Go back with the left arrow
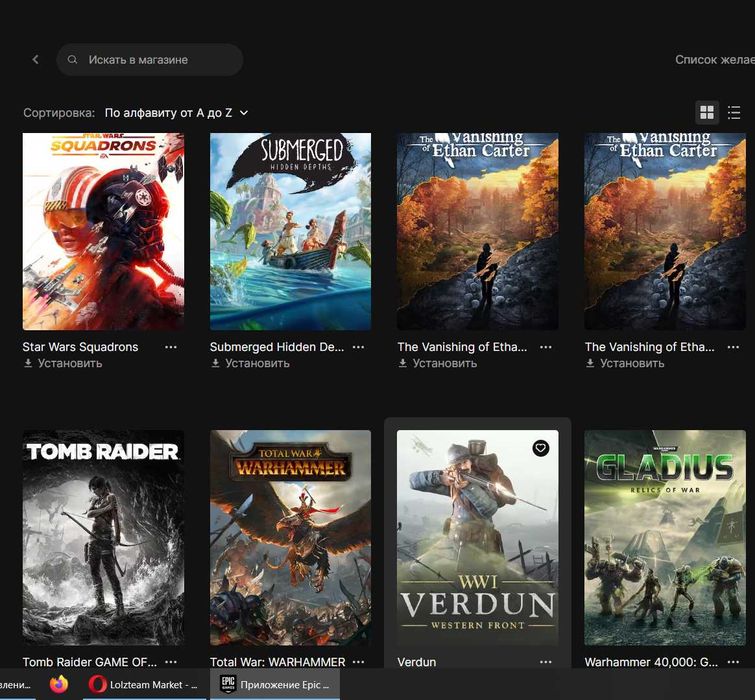The width and height of the screenshot is (755, 700). [x=35, y=59]
